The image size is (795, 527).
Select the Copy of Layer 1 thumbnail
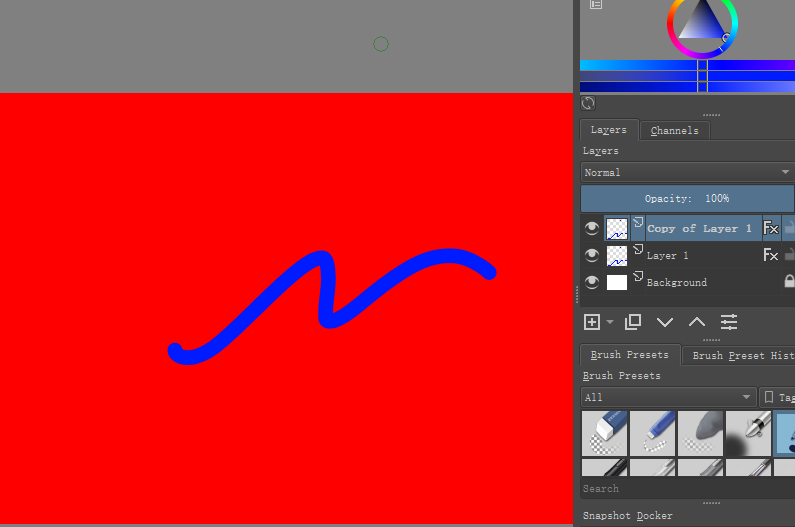(617, 229)
